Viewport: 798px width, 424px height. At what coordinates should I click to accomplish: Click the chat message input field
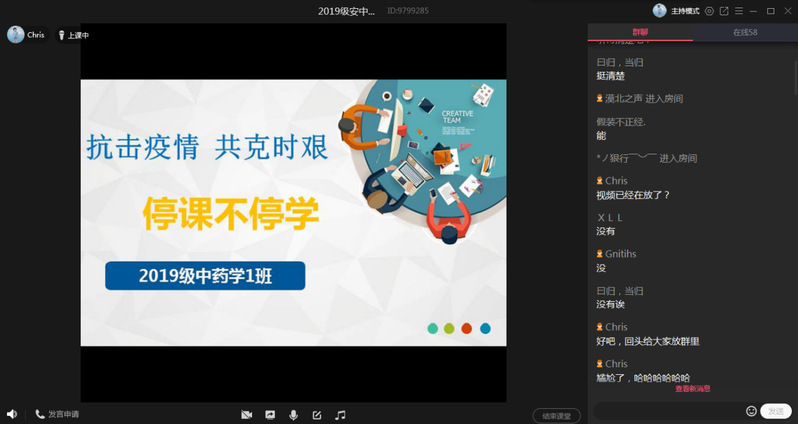(668, 411)
